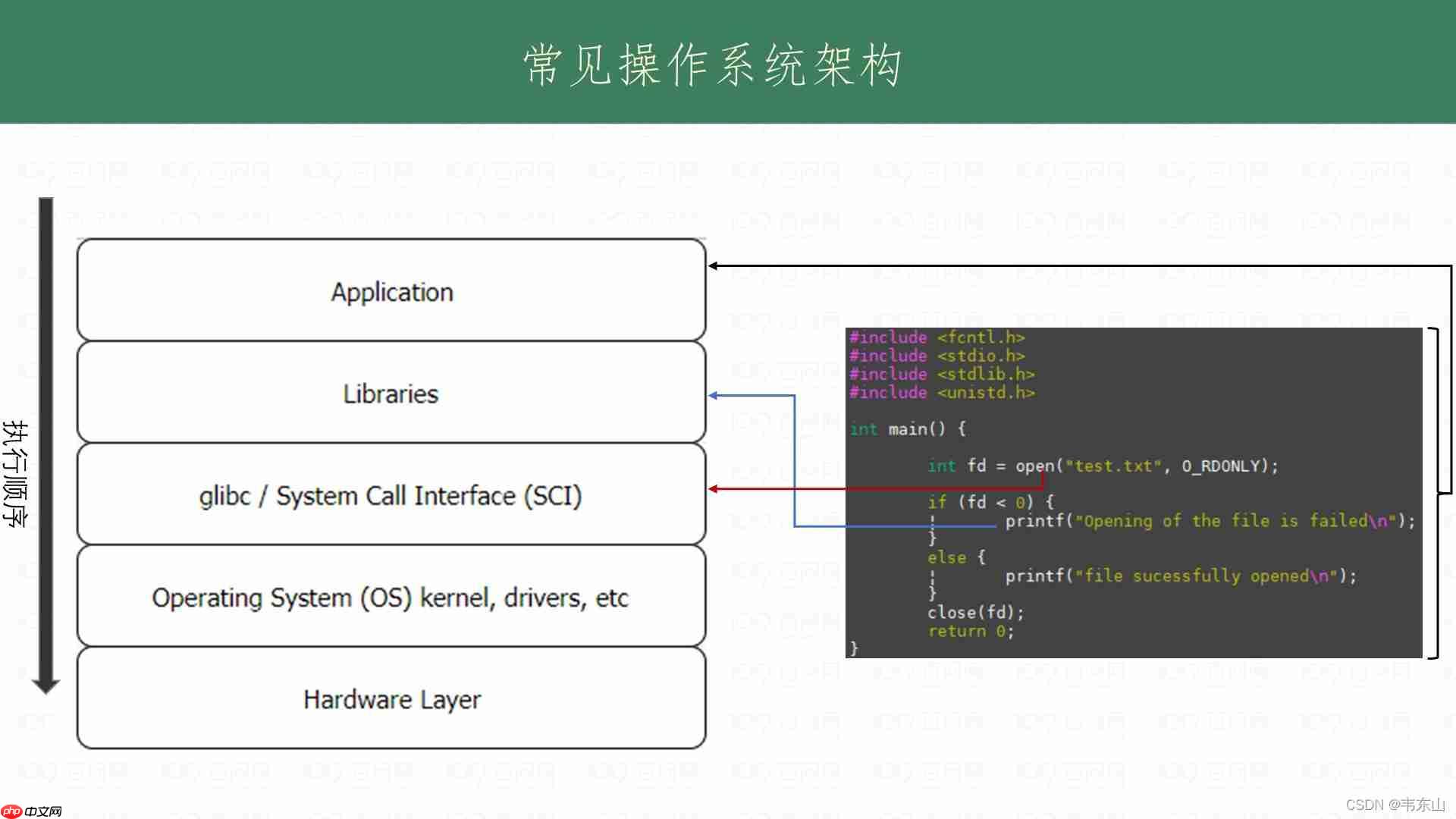
Task: Click the Operating System kernel box
Action: [391, 597]
